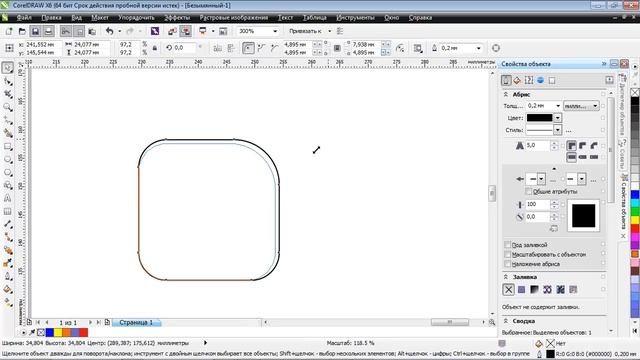
Task: Select the Text tool
Action: click(7, 198)
